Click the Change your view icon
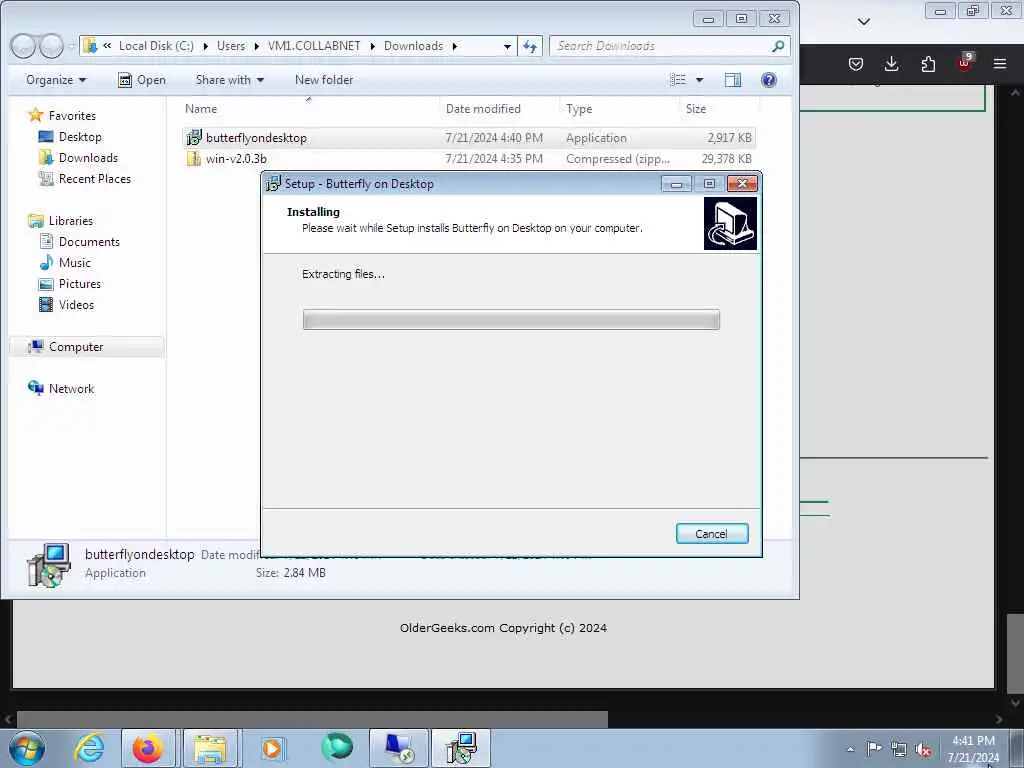This screenshot has width=1024, height=768. [678, 80]
